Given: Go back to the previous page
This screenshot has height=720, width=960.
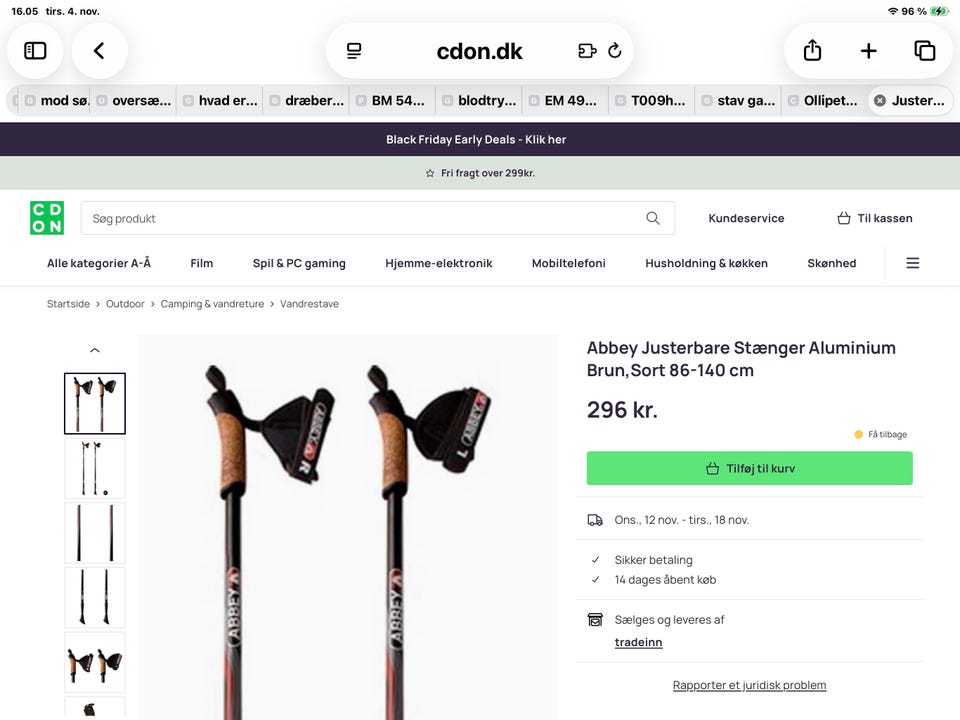Looking at the screenshot, I should click(99, 51).
